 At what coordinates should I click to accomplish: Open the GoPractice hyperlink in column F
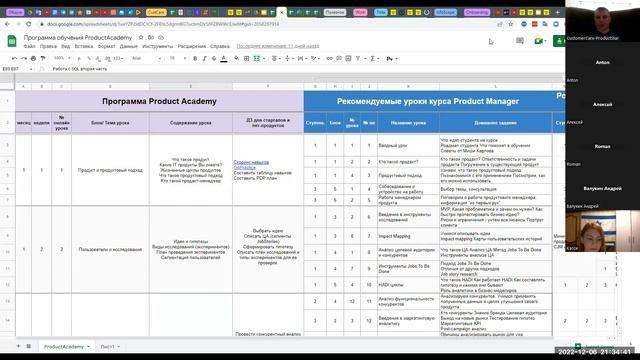244,167
